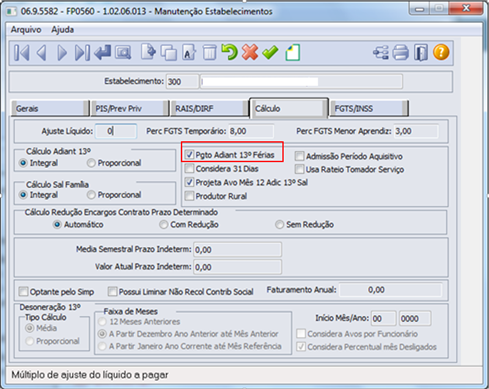This screenshot has width=489, height=389.
Task: Select A Partir Dezembro Ano Anterior option
Action: point(102,334)
